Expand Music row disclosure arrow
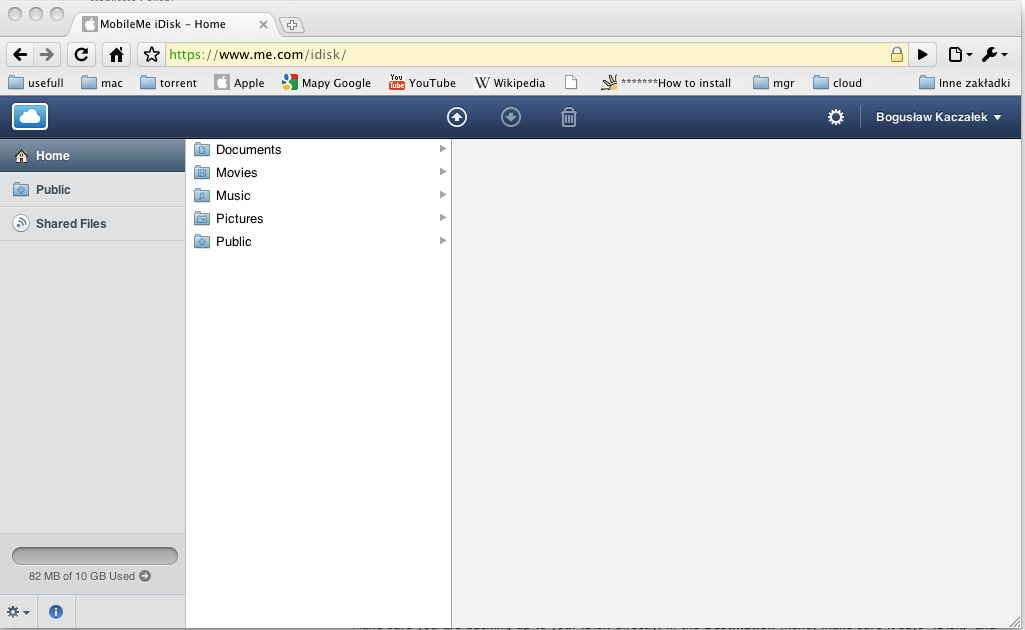This screenshot has height=630, width=1025. click(x=443, y=195)
